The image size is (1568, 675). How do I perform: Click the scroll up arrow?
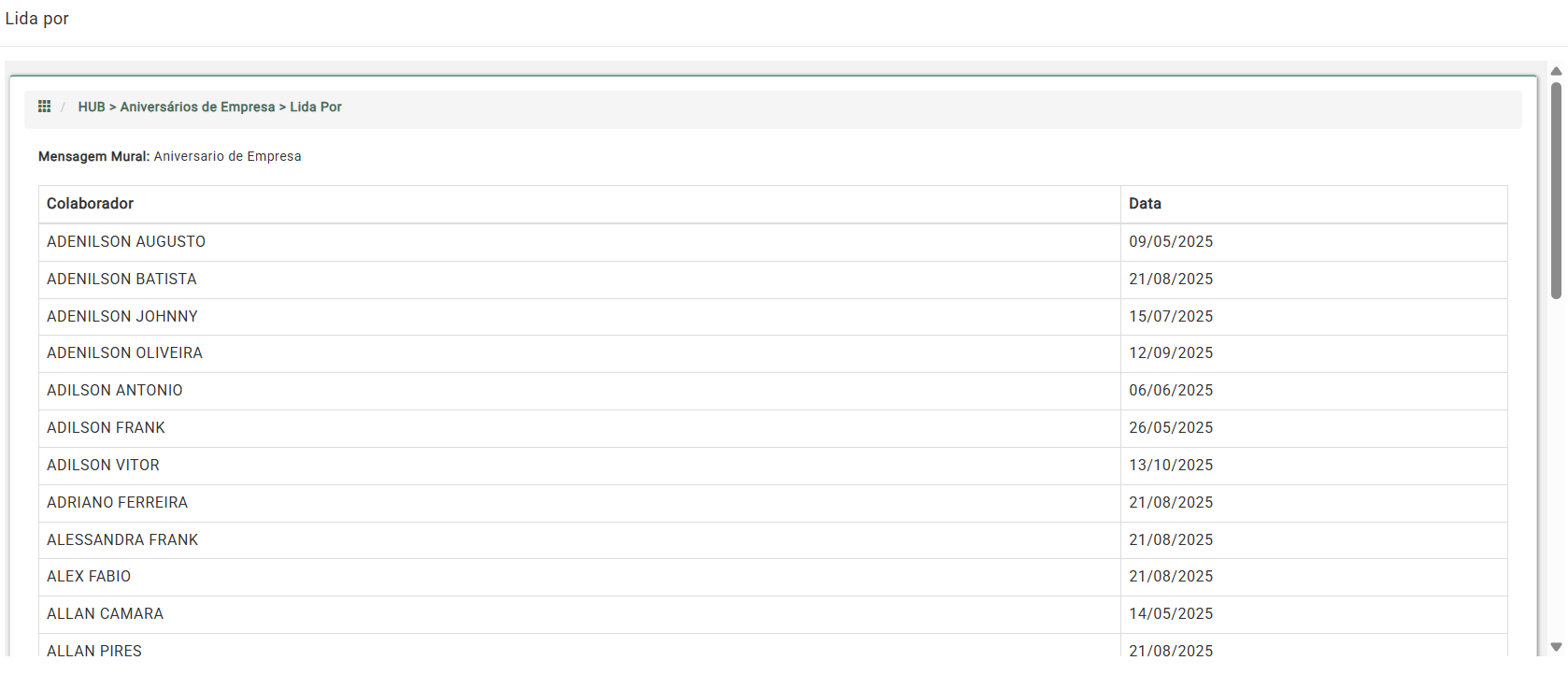click(x=1556, y=71)
